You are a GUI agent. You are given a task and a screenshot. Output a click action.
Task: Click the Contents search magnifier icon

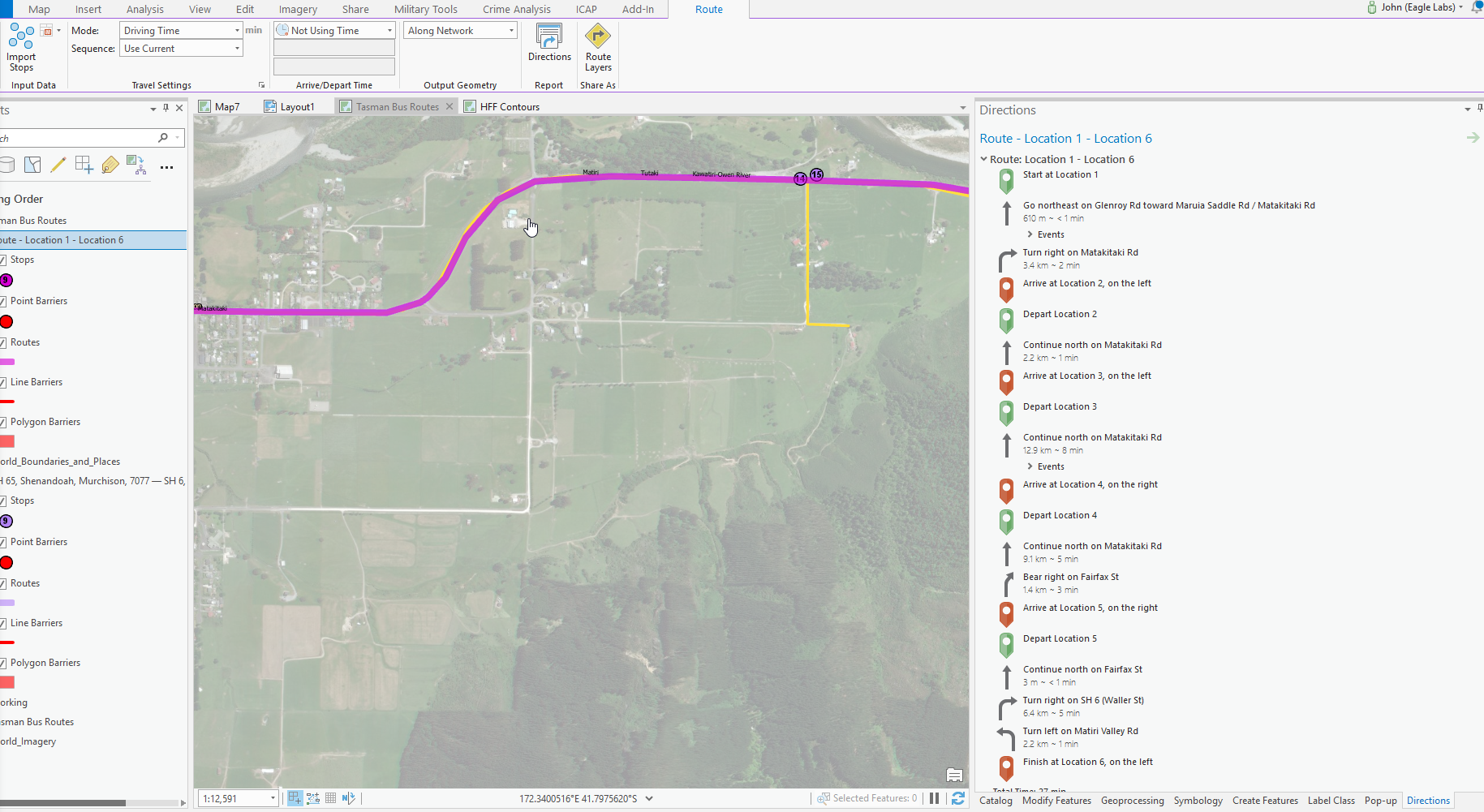pyautogui.click(x=163, y=138)
